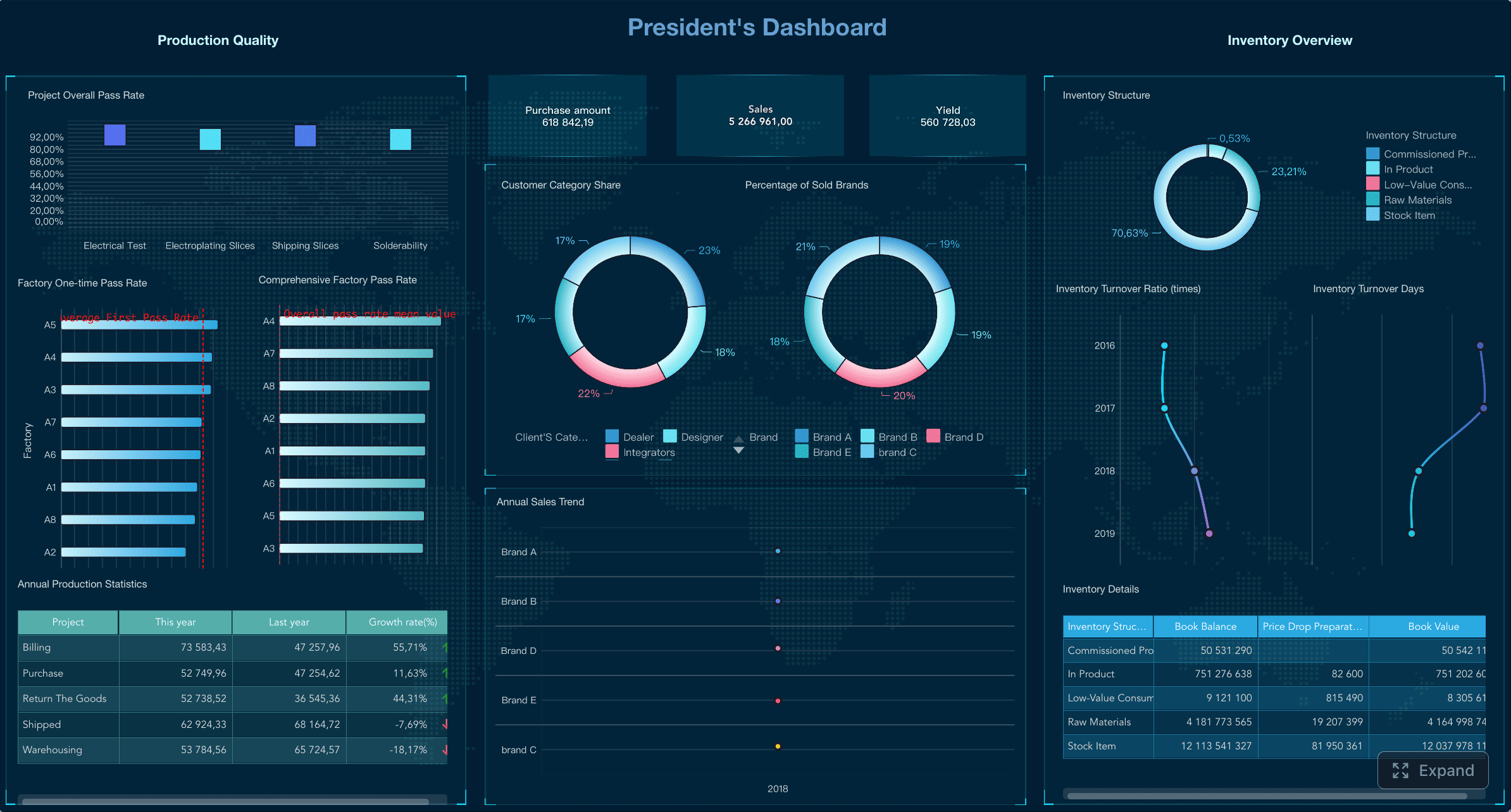This screenshot has height=812, width=1511.
Task: Click the Commissioned Products legend icon
Action: [x=1372, y=153]
